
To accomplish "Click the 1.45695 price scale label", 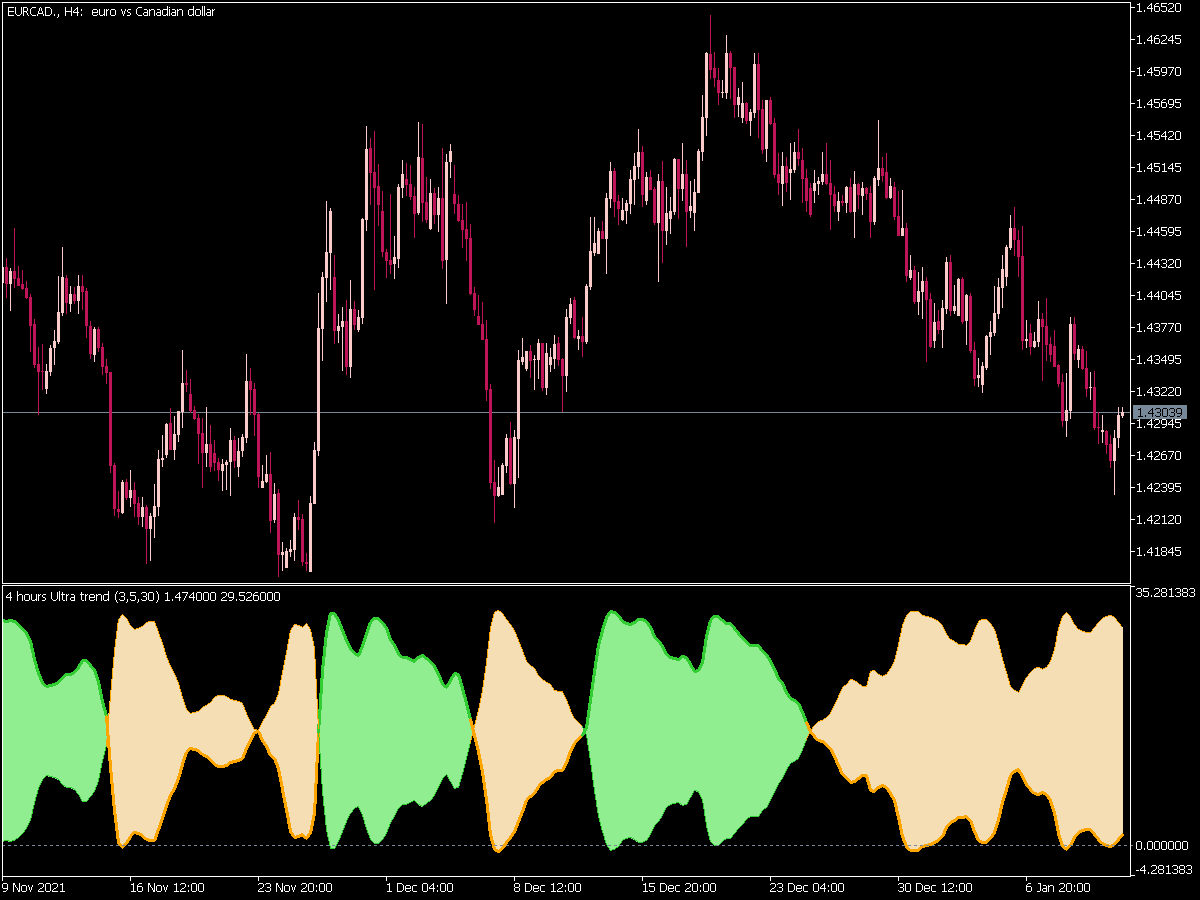I will click(x=1160, y=103).
